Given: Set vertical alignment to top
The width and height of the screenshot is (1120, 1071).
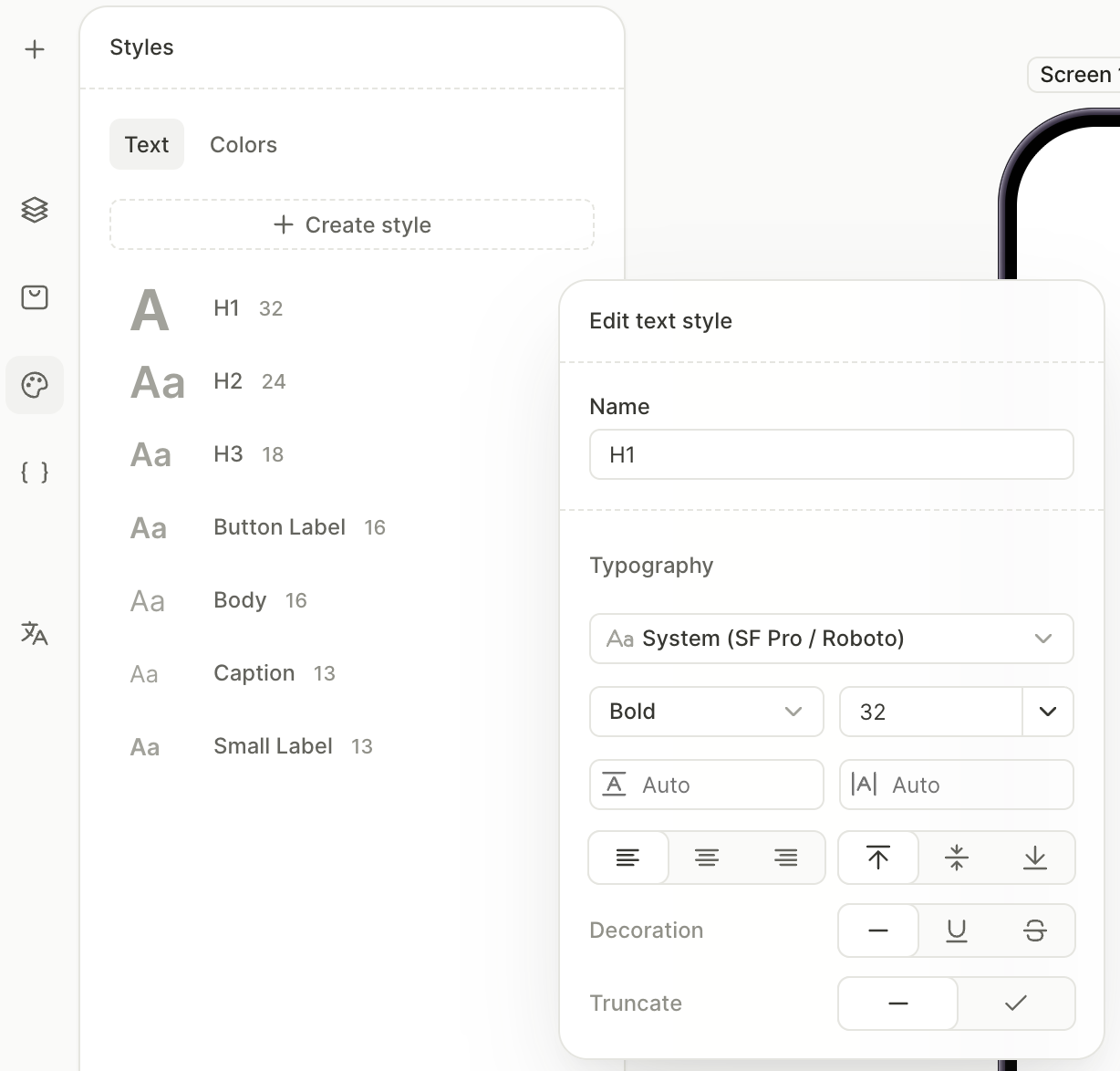Looking at the screenshot, I should point(878,858).
